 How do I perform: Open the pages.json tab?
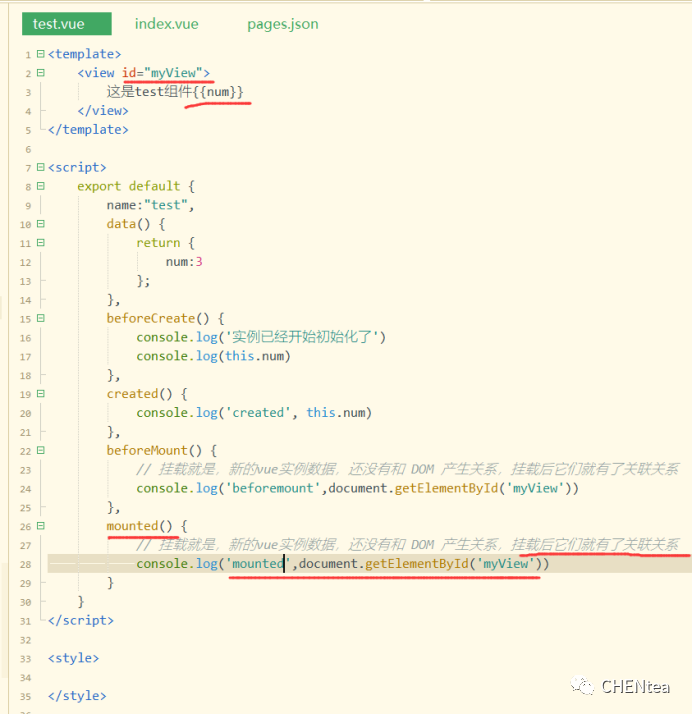[x=283, y=24]
